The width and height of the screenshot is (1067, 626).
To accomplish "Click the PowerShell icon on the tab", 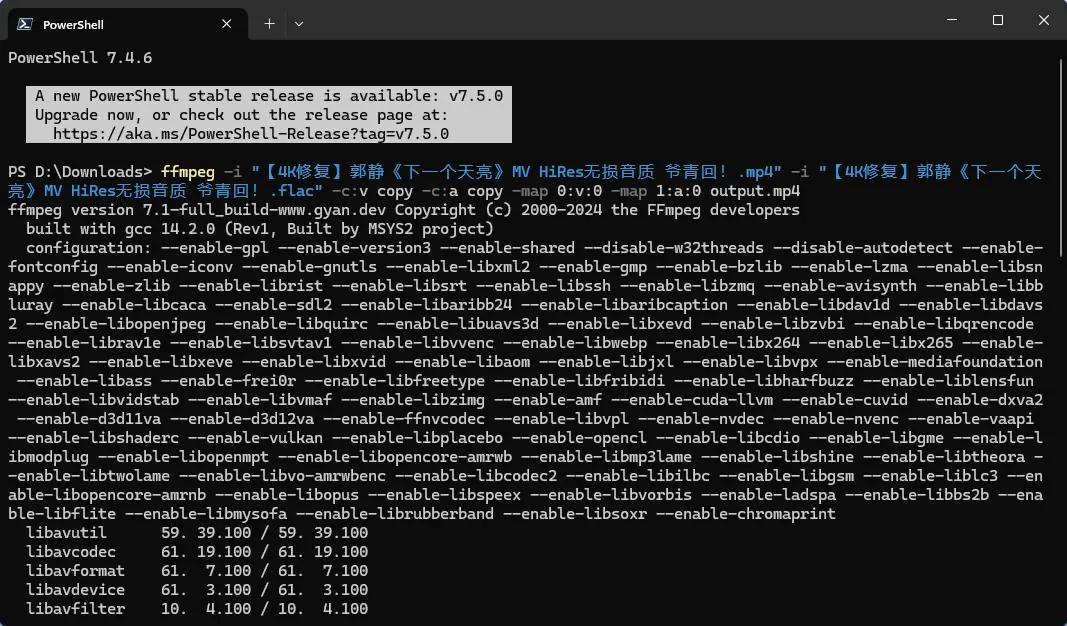I will 25,23.
